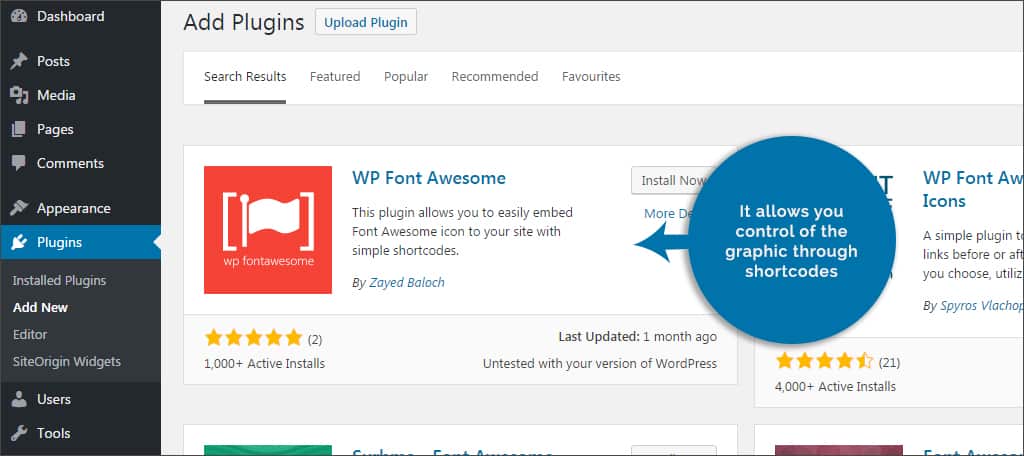
Task: Click the WP Font Awesome description text
Action: (462, 231)
